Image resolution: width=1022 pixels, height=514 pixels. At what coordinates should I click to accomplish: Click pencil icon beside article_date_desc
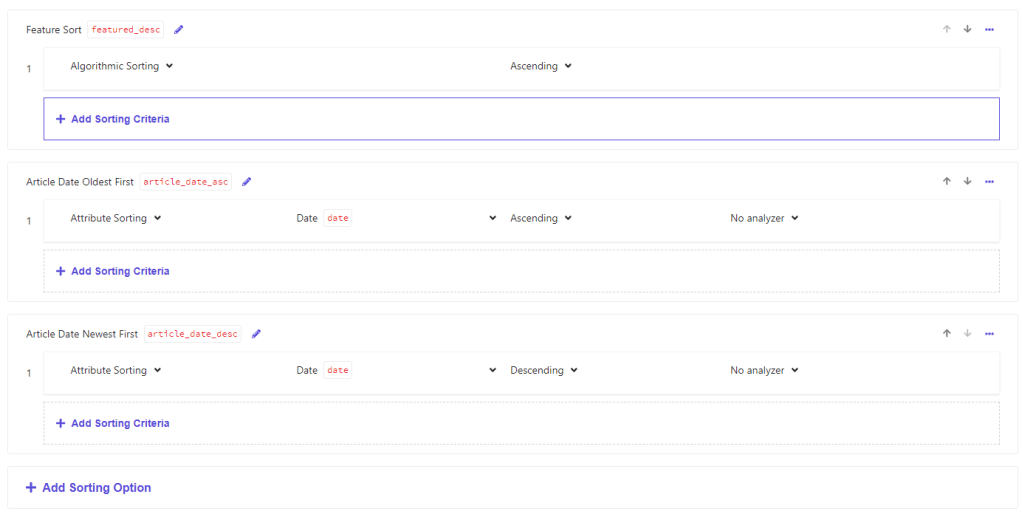tap(256, 334)
